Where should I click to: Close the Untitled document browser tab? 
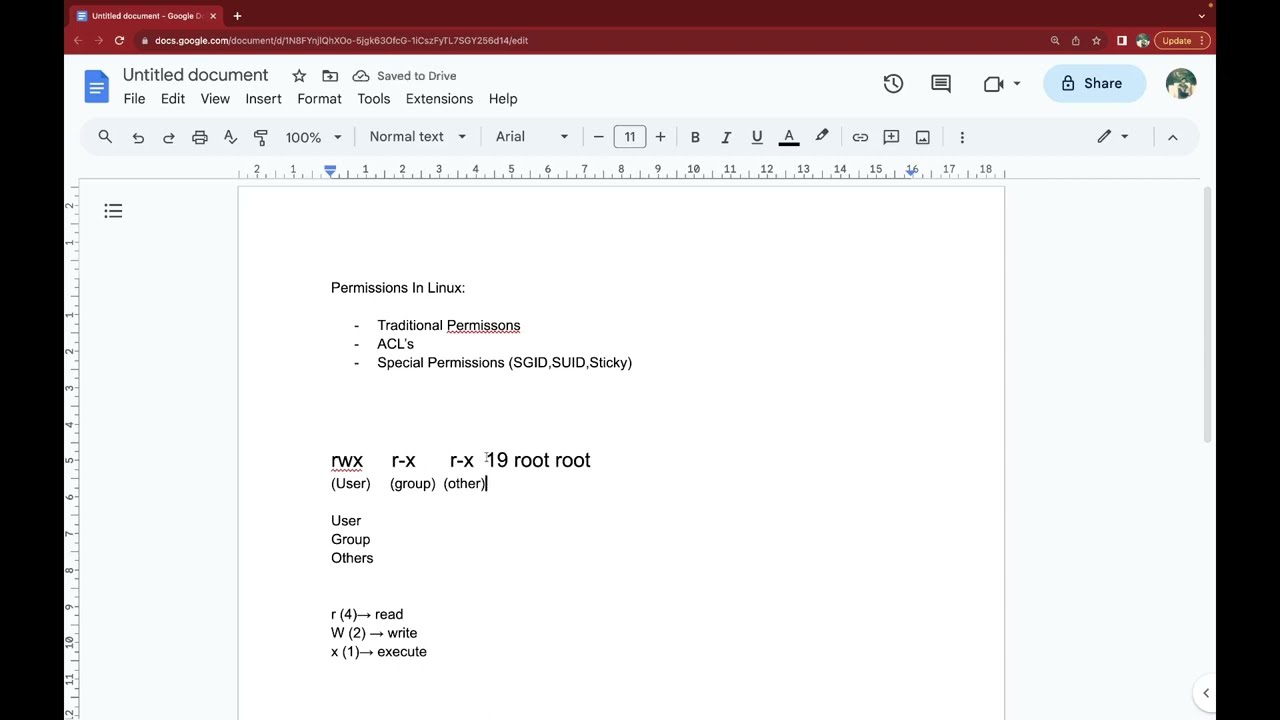point(213,16)
